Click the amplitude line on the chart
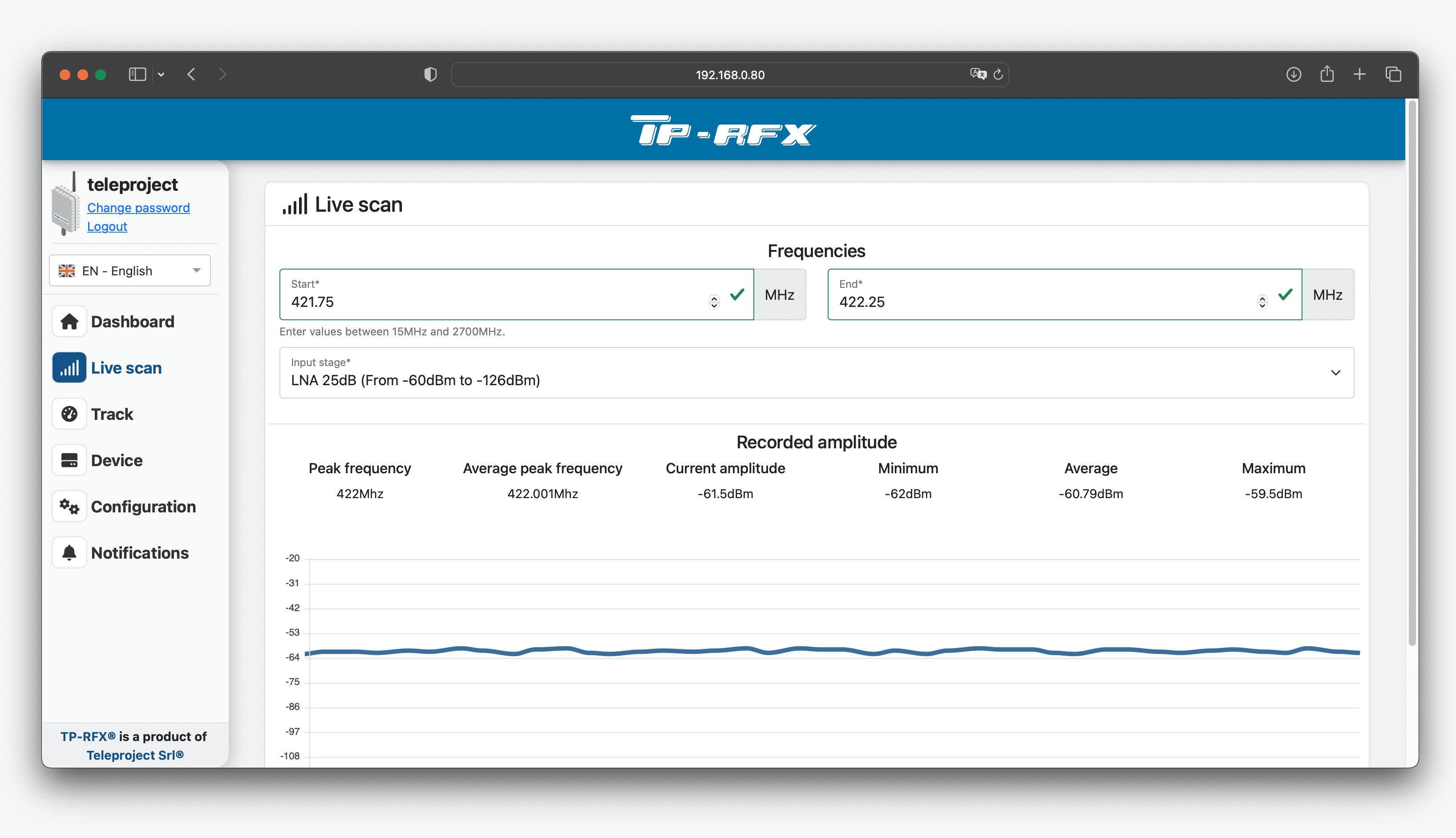This screenshot has width=1456, height=838. click(832, 651)
